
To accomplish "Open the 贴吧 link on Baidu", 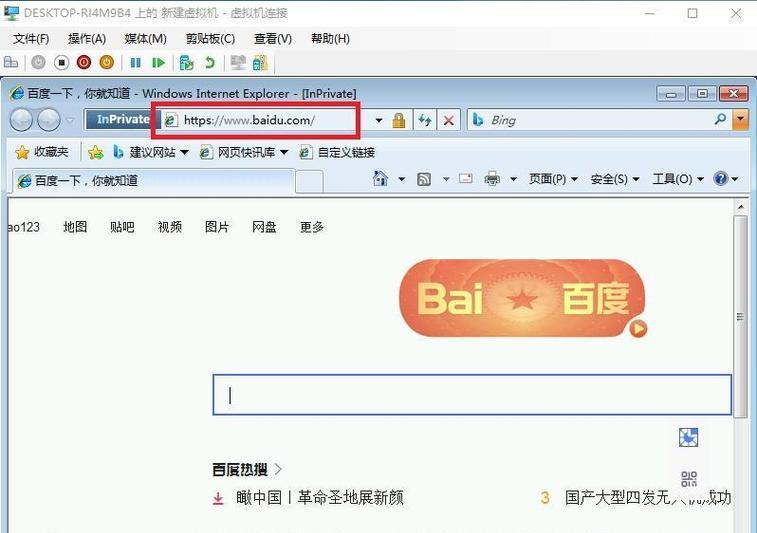I will click(x=122, y=226).
